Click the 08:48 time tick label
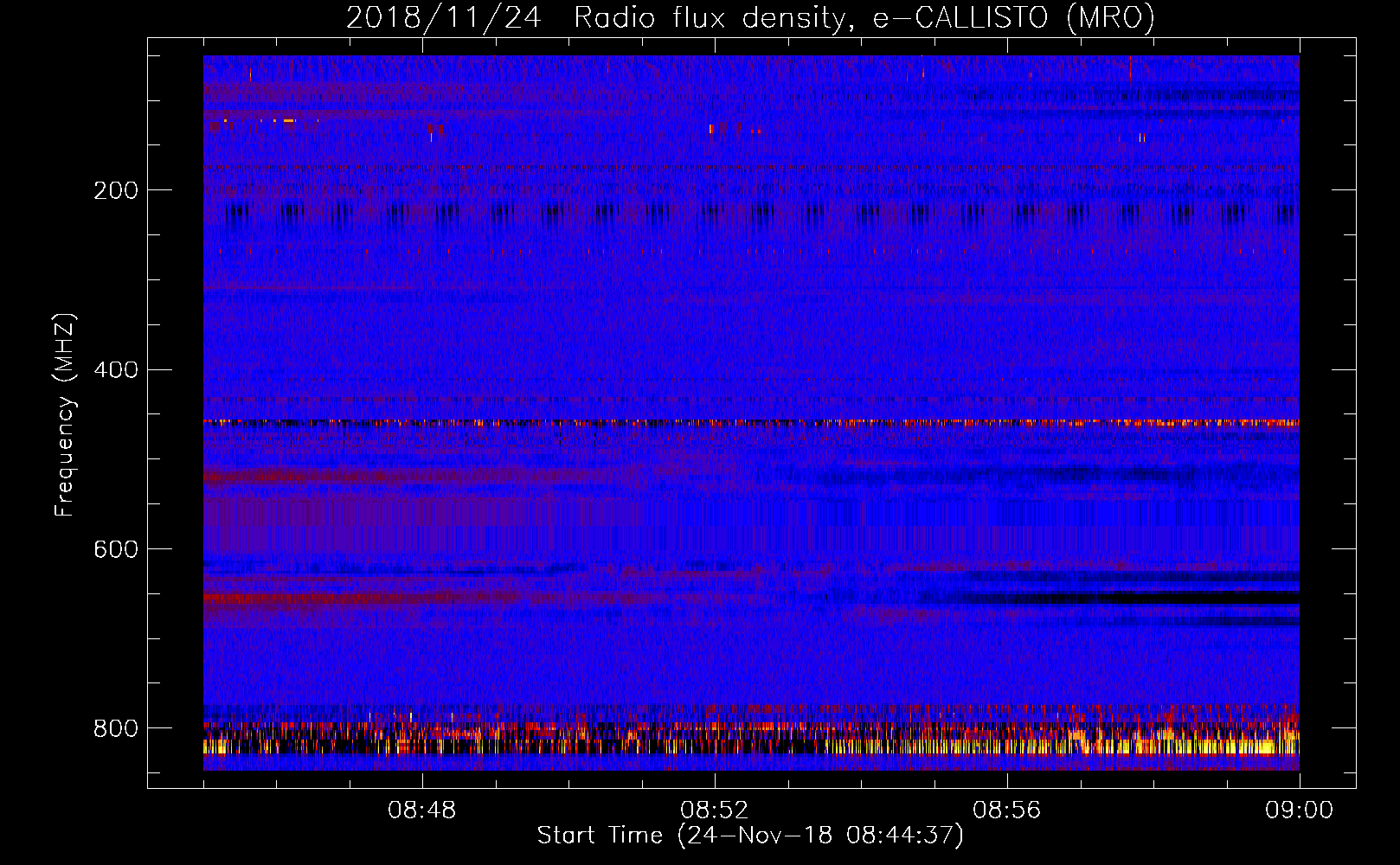This screenshot has width=1400, height=865. pyautogui.click(x=422, y=811)
